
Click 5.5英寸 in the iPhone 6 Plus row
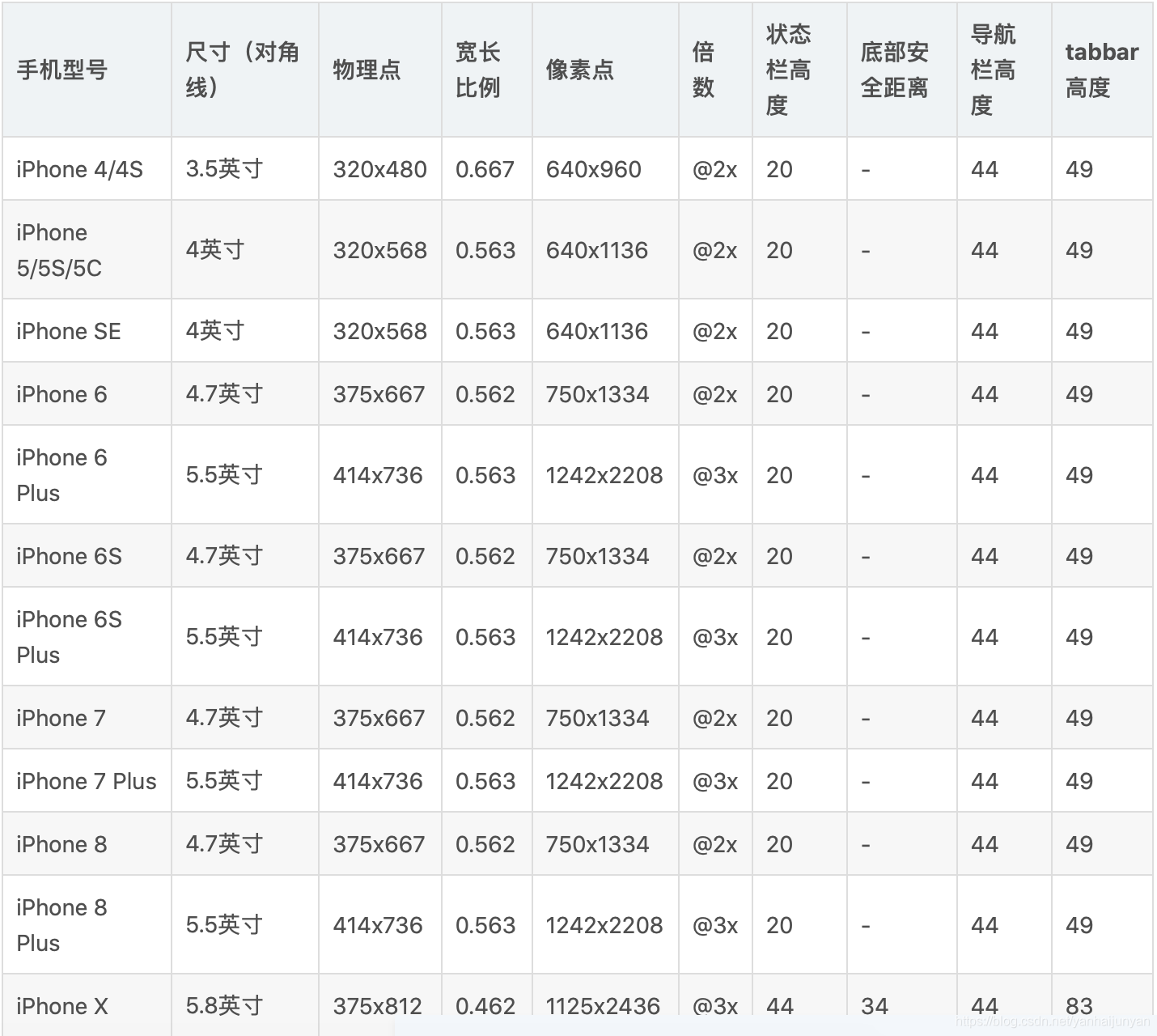click(224, 475)
